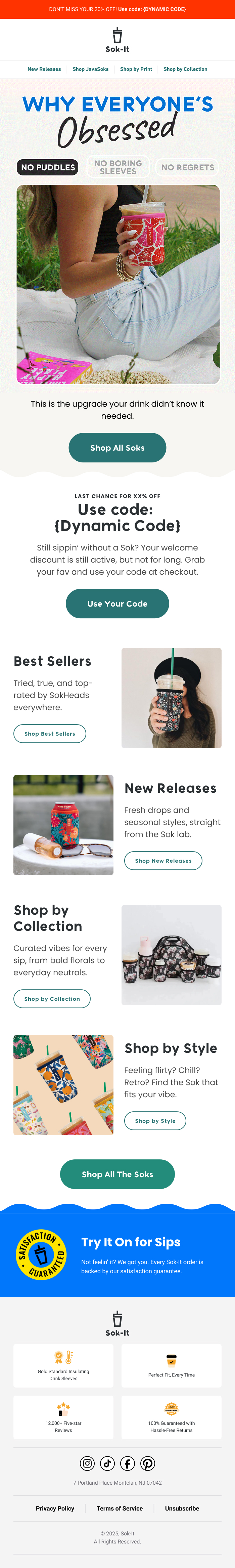Open Shop by Collection navigation link
Screen dimensions: 235x1568
(x=185, y=69)
